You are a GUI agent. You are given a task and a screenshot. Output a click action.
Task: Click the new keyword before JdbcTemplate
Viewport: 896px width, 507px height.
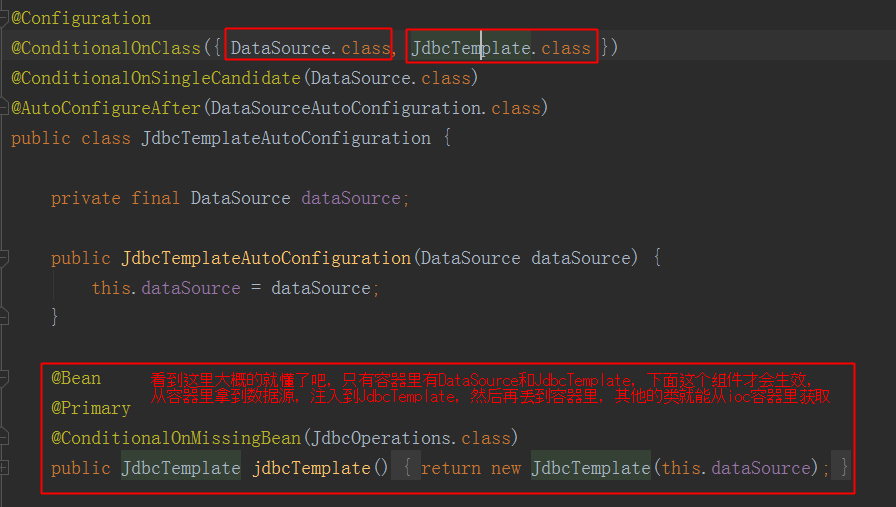[506, 468]
